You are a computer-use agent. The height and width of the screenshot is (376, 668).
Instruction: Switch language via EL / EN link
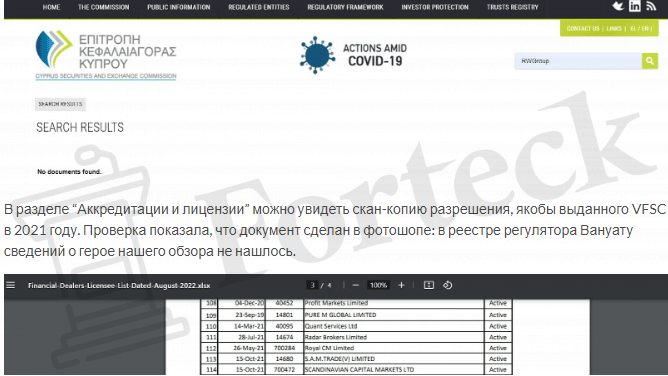639,29
